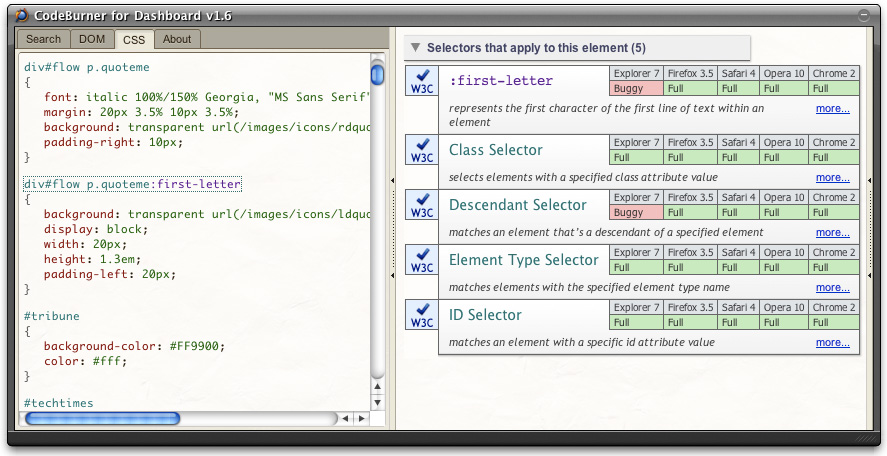887x456 pixels.
Task: Click the horizontal scroll left arrow
Action: pos(346,418)
